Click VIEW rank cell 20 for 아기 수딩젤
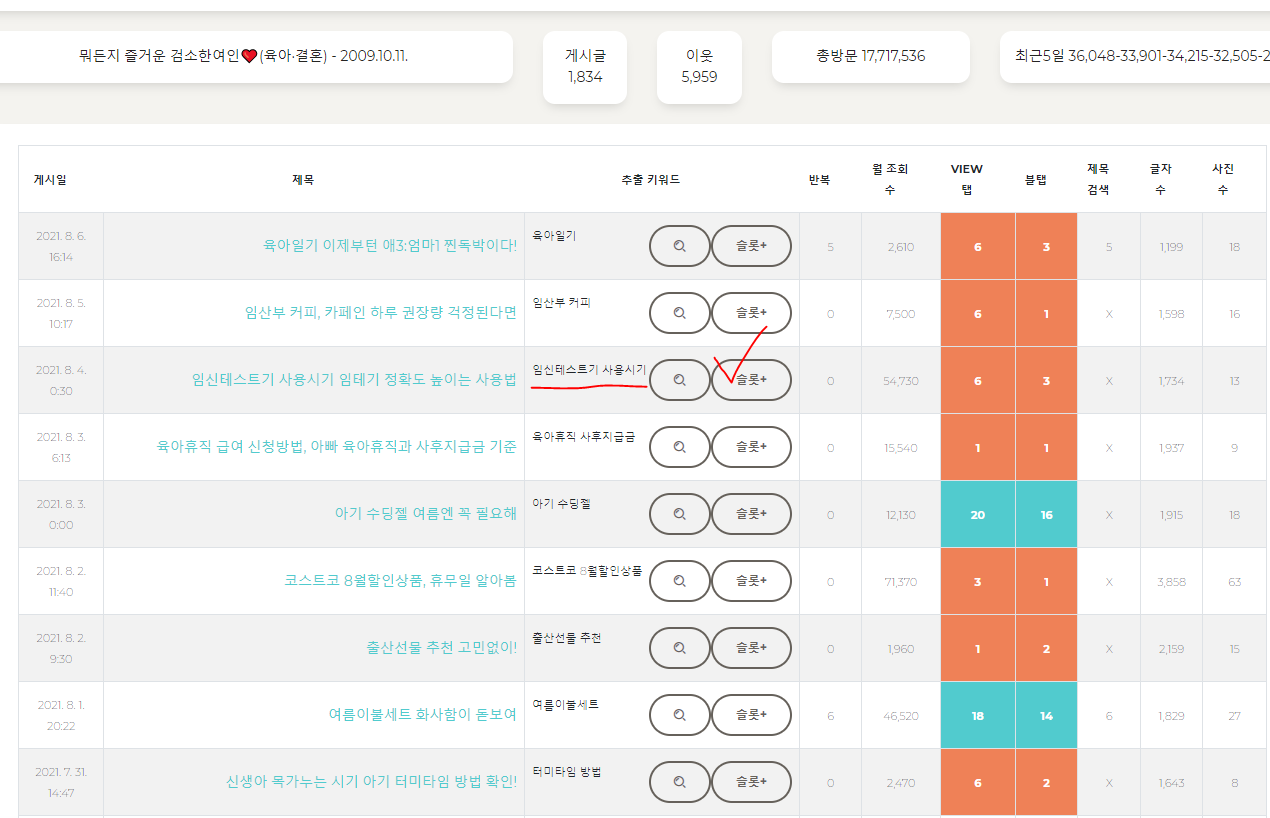 [x=978, y=514]
